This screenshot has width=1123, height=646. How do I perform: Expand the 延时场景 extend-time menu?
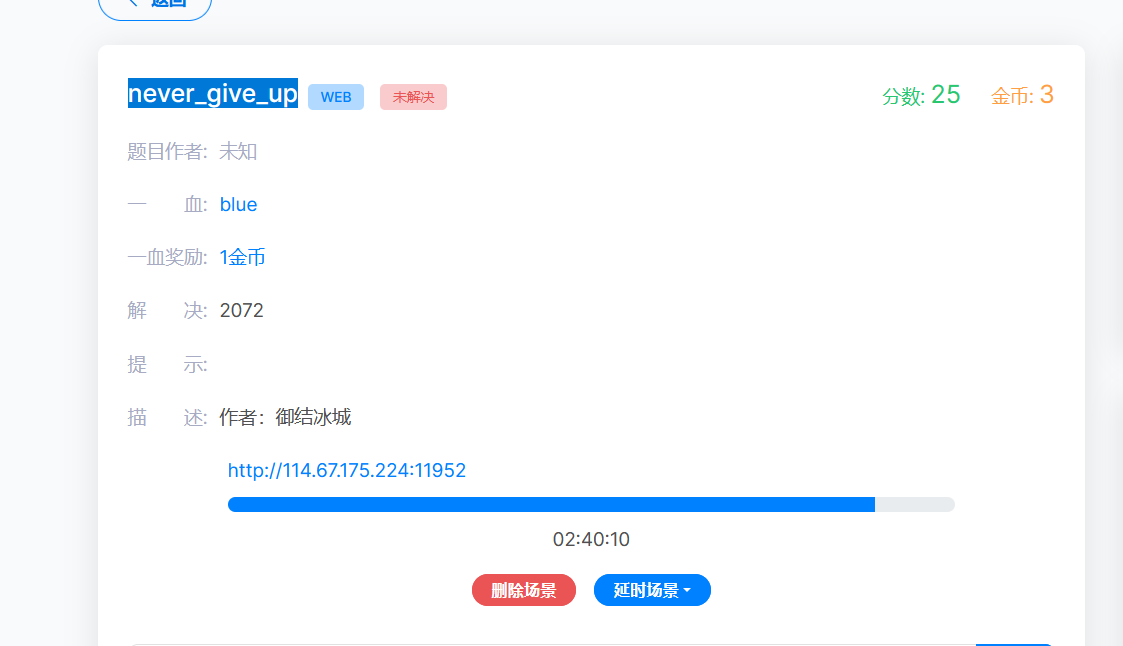pyautogui.click(x=652, y=590)
